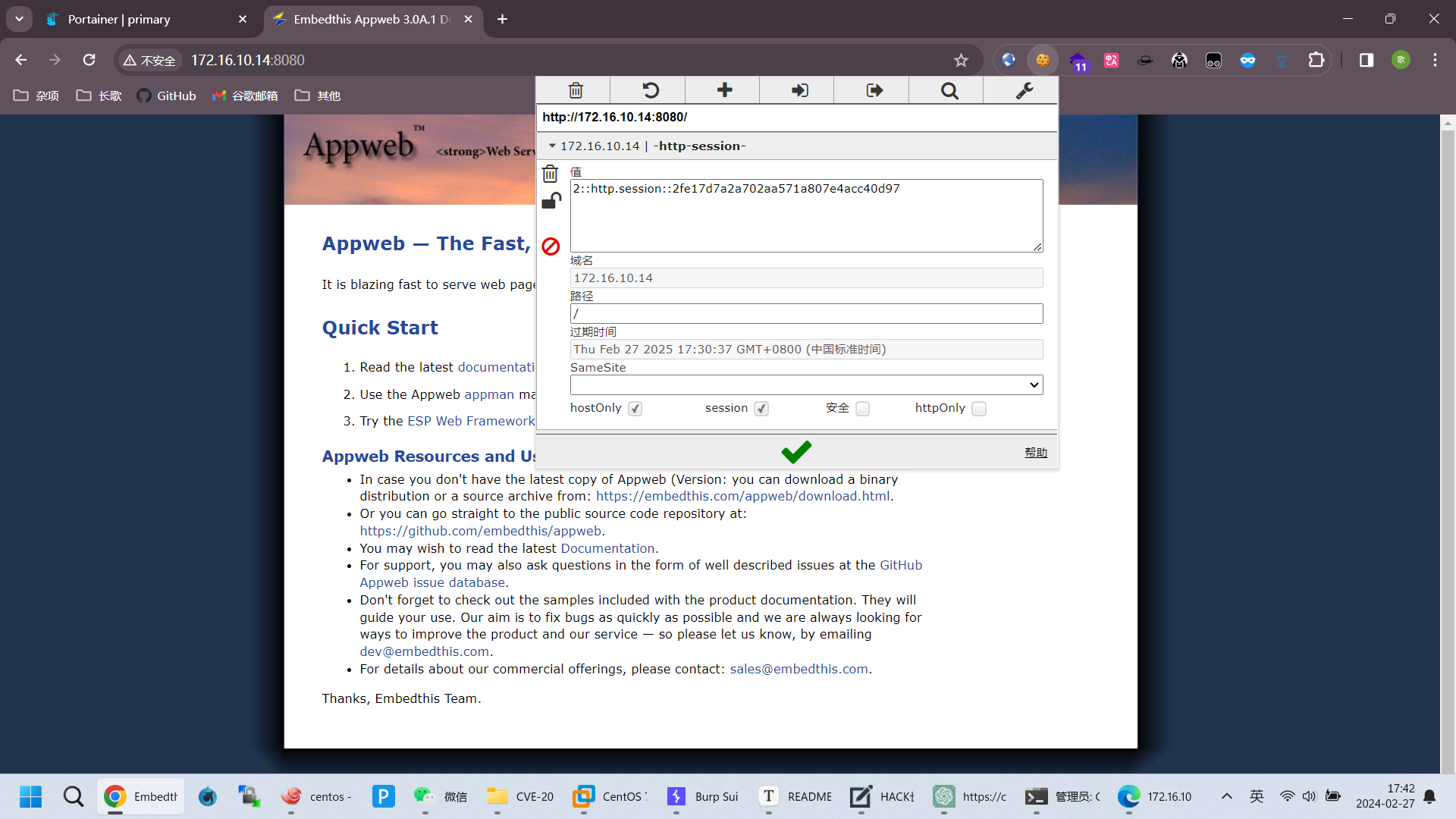Click the export cookies icon

pyautogui.click(x=874, y=90)
